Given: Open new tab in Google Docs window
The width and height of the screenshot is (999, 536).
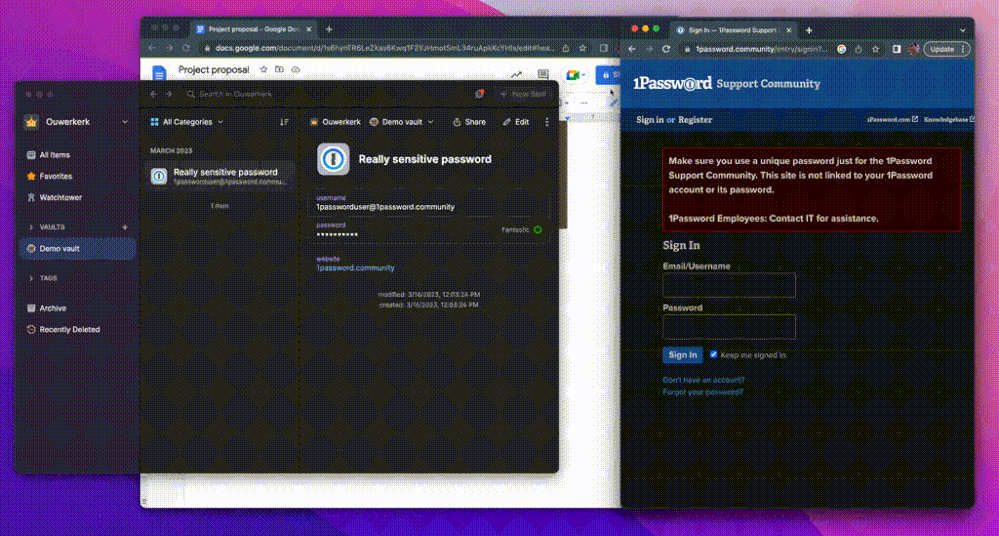Looking at the screenshot, I should (x=329, y=29).
